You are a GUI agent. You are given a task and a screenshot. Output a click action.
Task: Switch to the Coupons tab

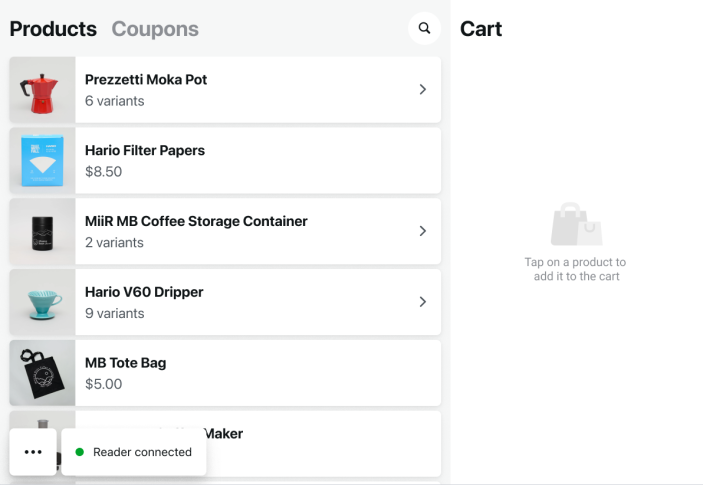tap(155, 29)
